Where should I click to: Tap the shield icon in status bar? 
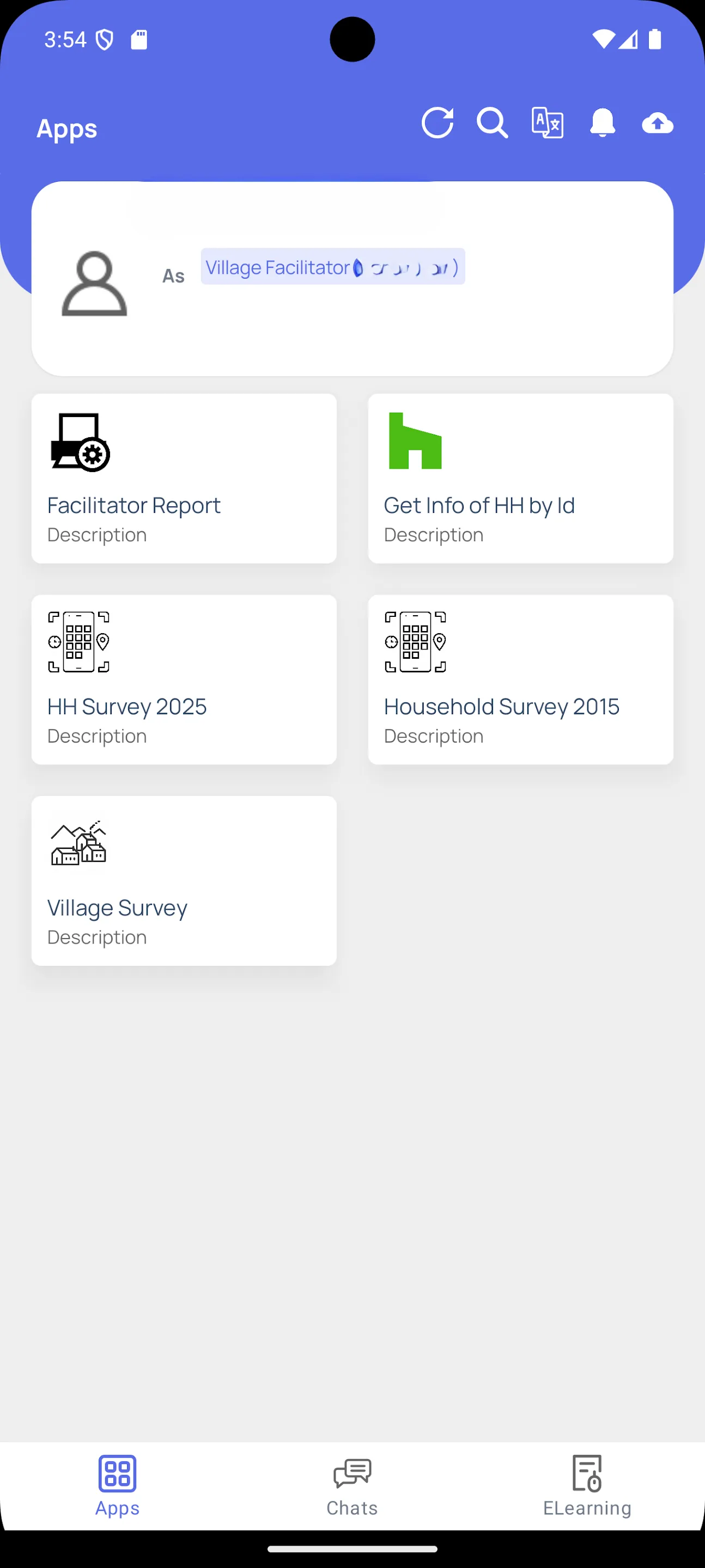pyautogui.click(x=105, y=40)
